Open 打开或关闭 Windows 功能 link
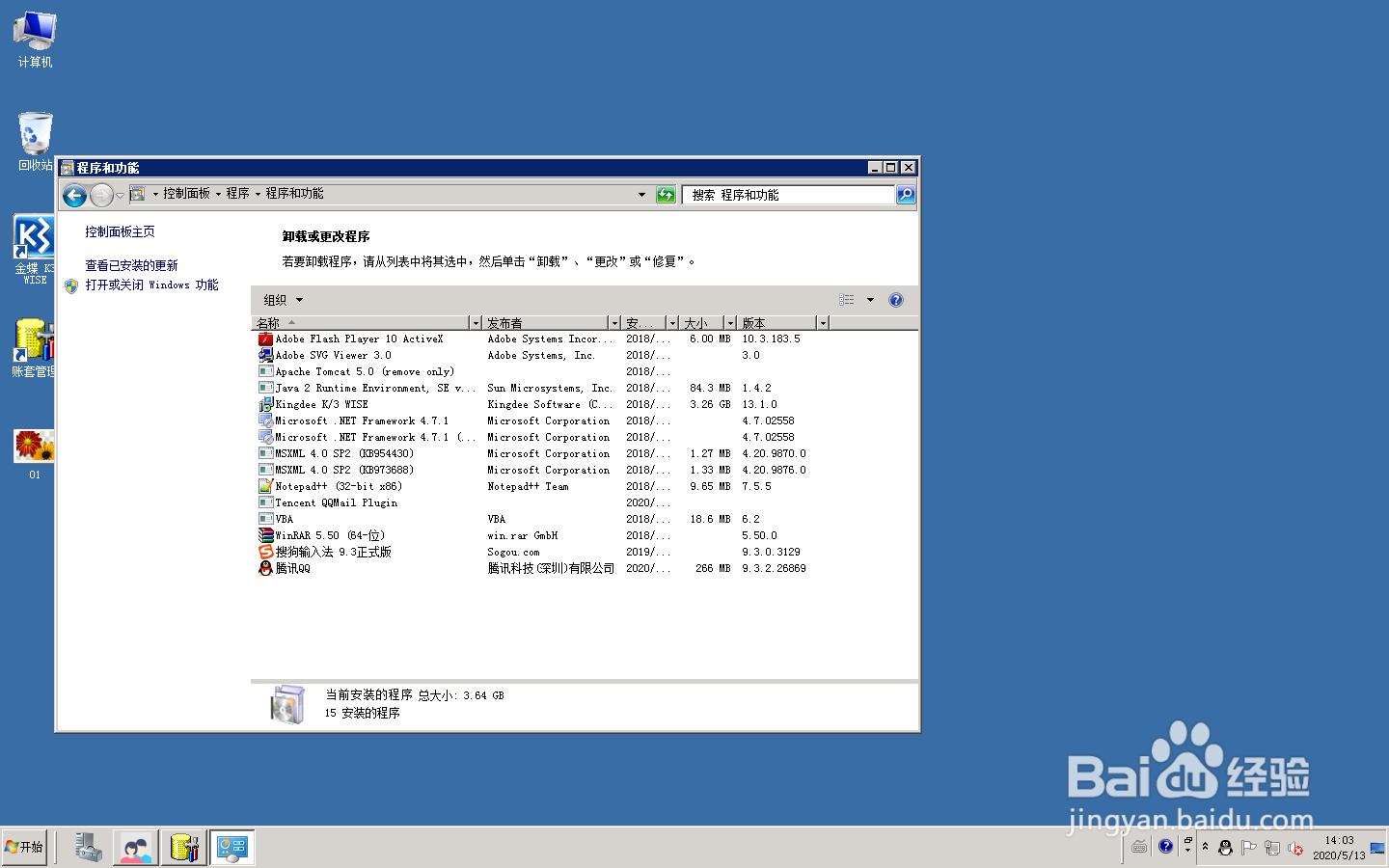This screenshot has height=868, width=1389. [151, 285]
